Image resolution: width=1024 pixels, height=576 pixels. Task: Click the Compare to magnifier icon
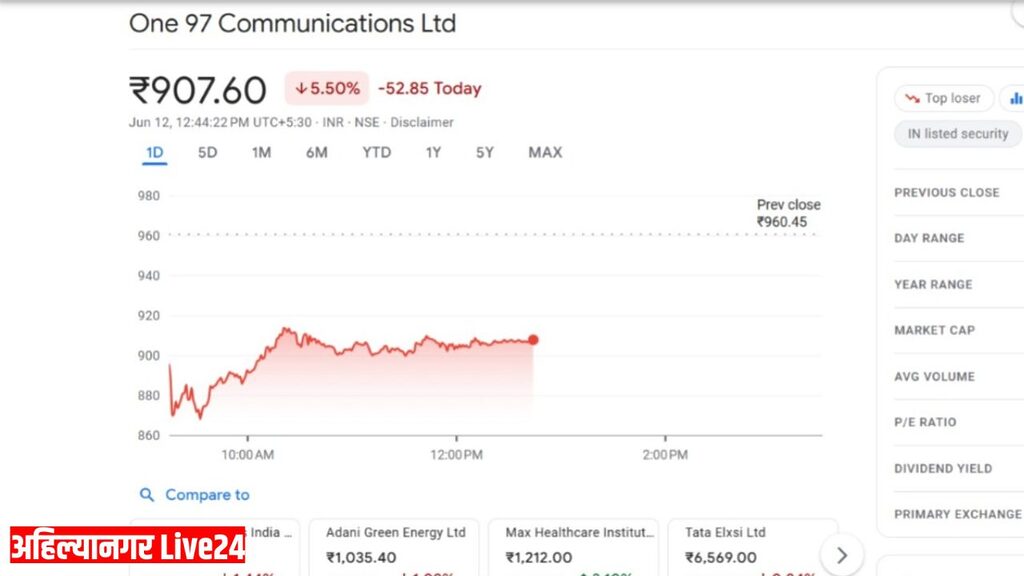click(147, 495)
